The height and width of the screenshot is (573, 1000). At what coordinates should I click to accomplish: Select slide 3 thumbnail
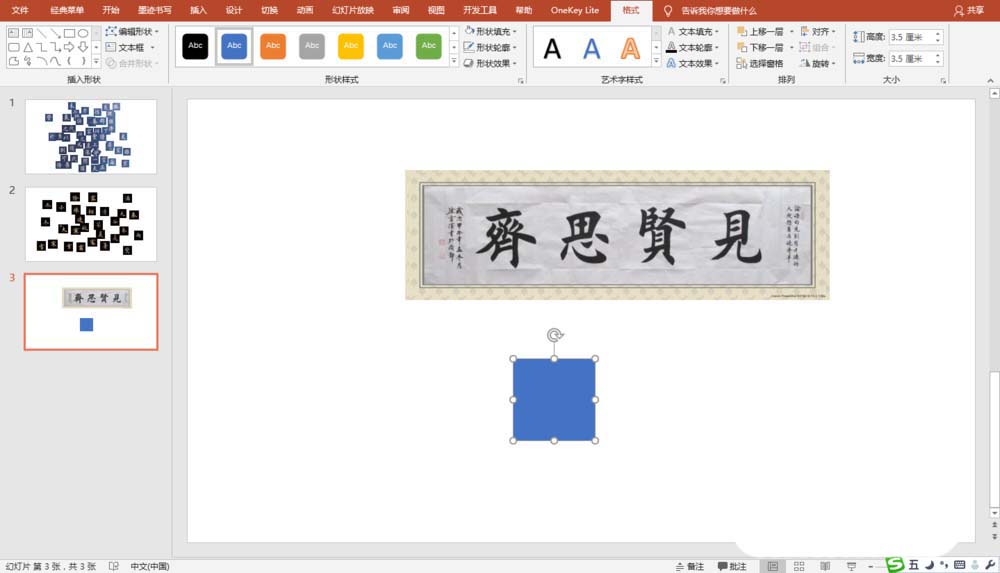(x=91, y=311)
